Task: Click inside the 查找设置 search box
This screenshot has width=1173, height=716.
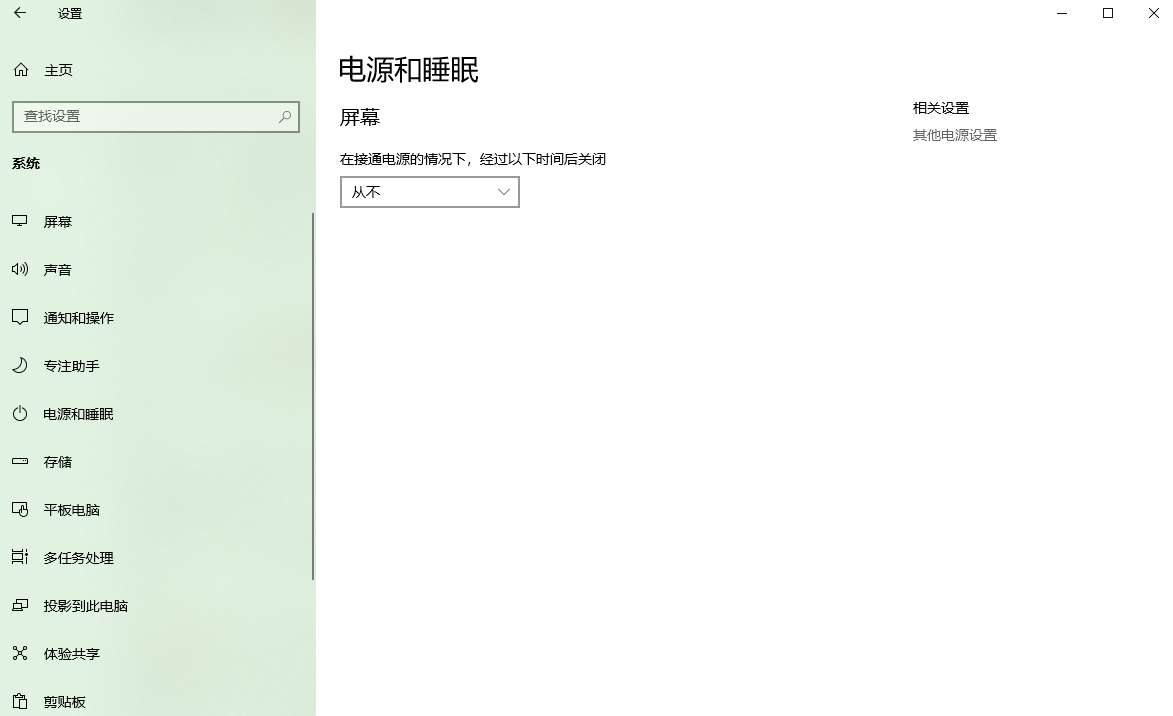Action: click(150, 117)
